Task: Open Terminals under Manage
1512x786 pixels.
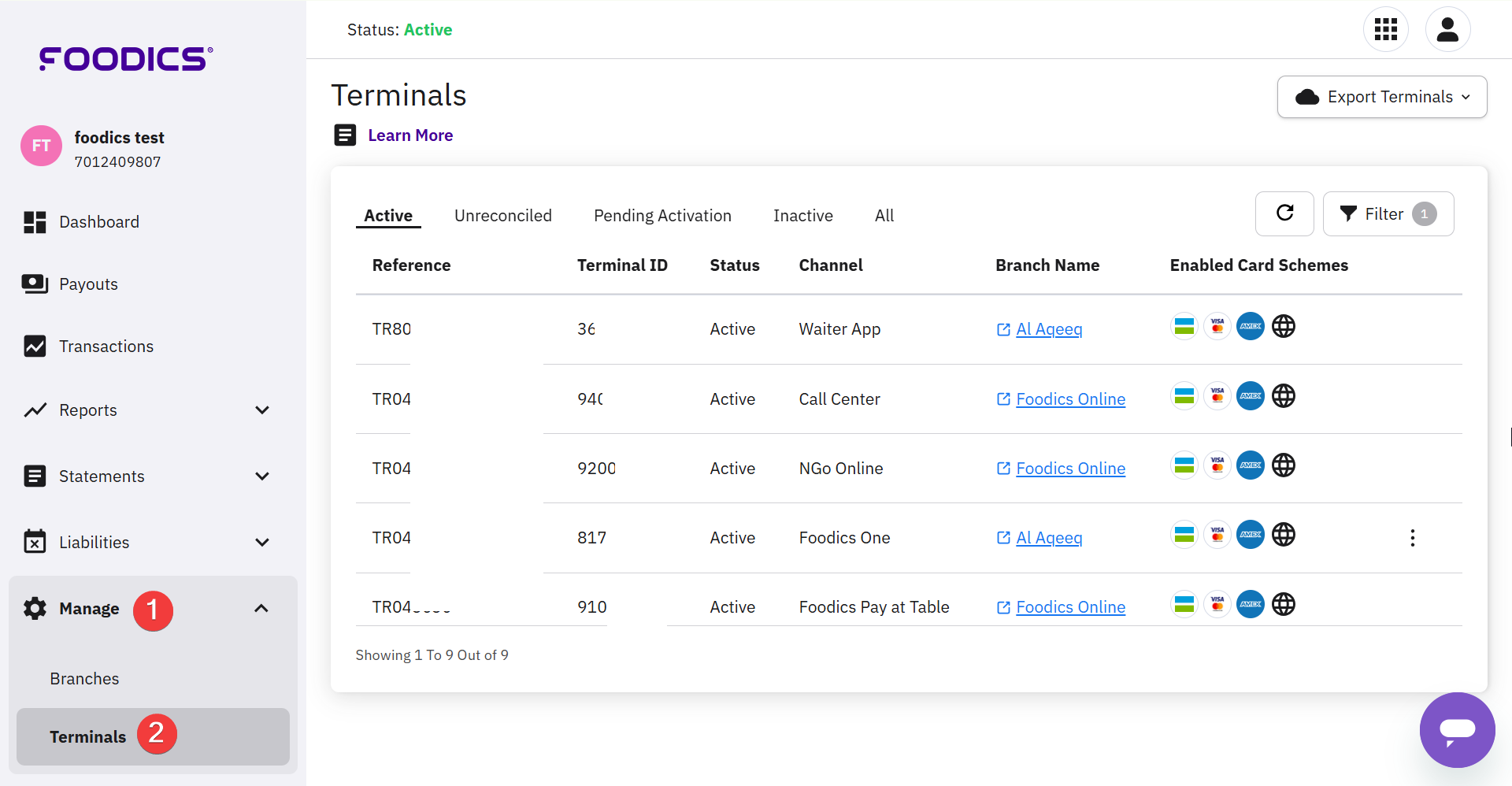Action: point(153,736)
